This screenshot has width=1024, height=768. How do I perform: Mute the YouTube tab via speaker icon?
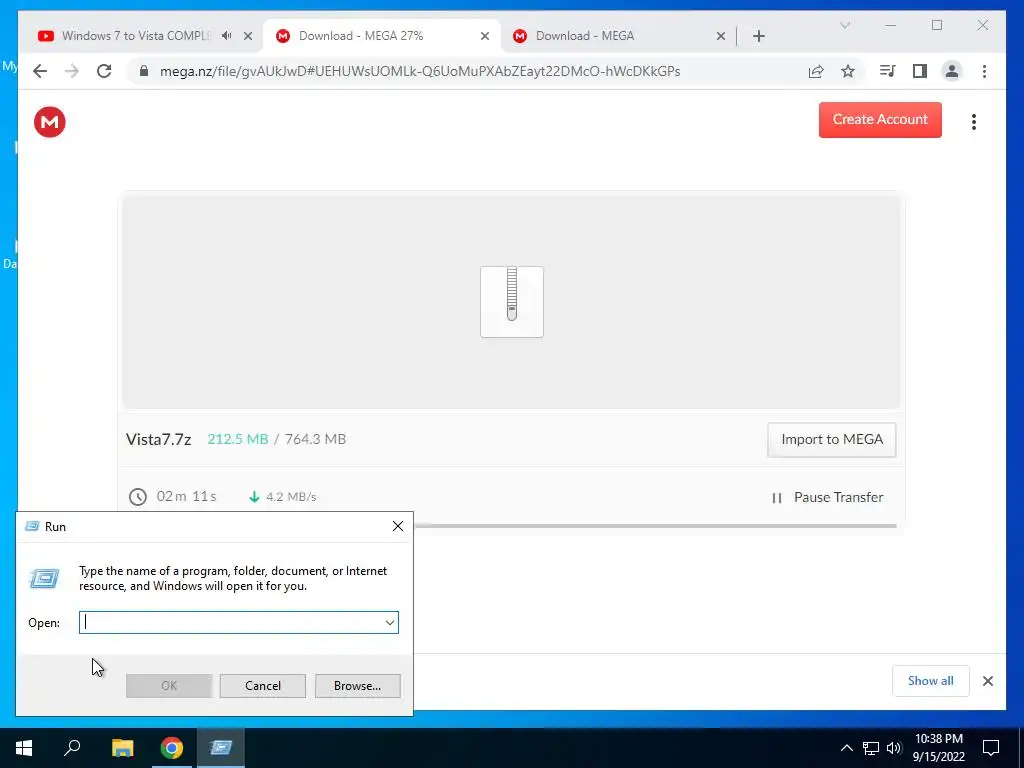click(227, 36)
